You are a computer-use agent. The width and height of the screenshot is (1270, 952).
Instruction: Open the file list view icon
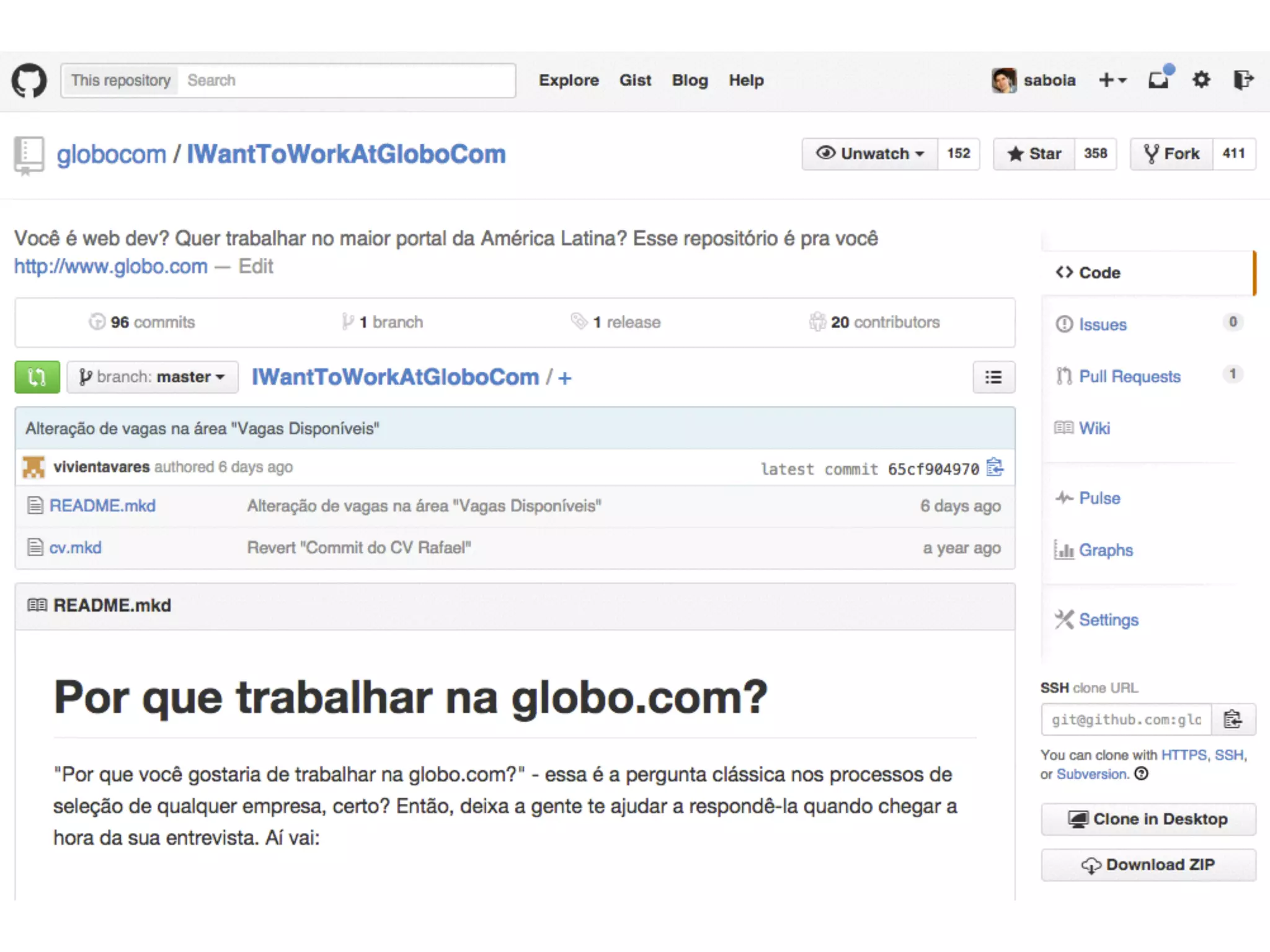pos(993,377)
